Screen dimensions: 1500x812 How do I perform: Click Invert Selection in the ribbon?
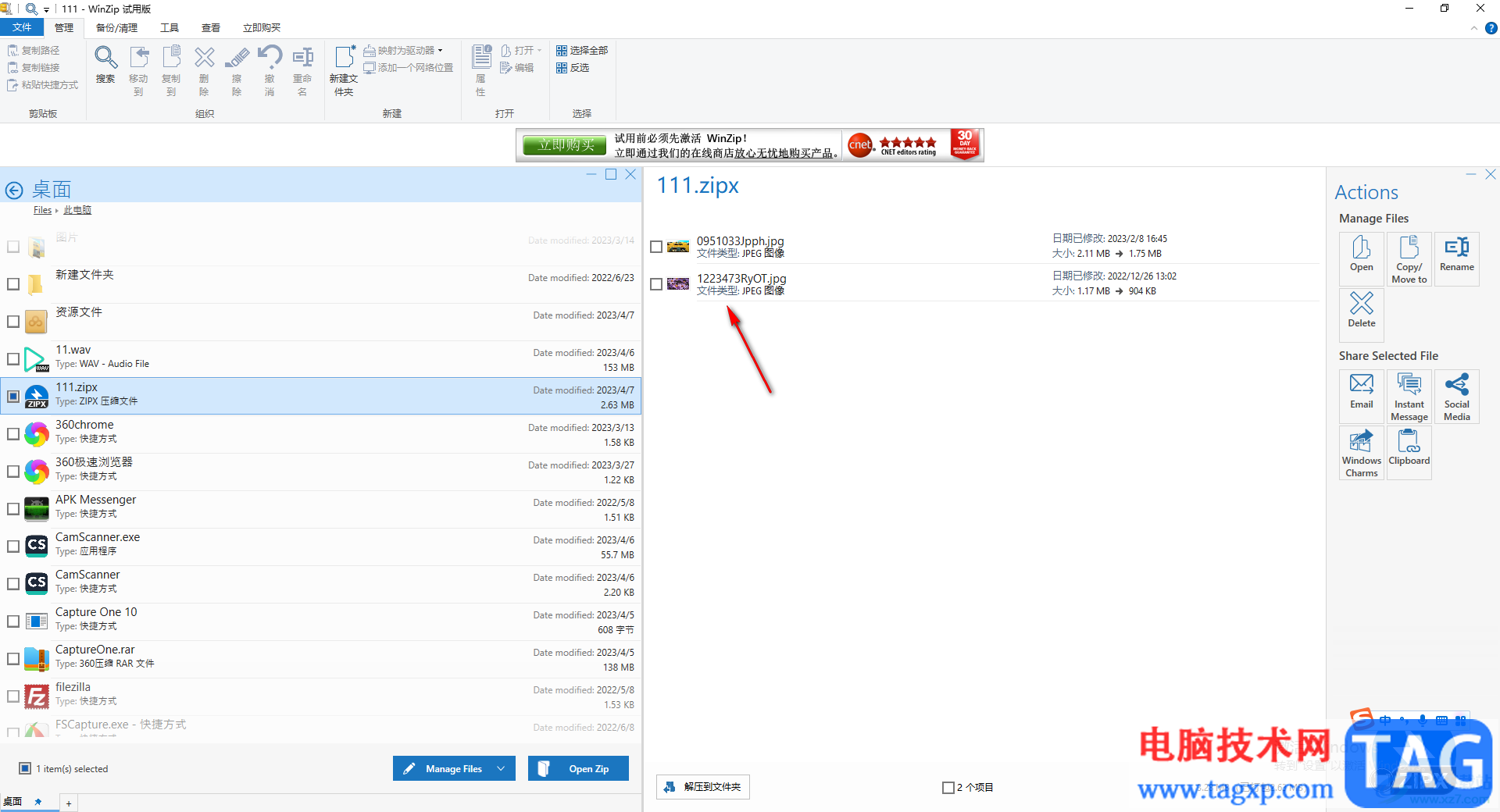573,68
